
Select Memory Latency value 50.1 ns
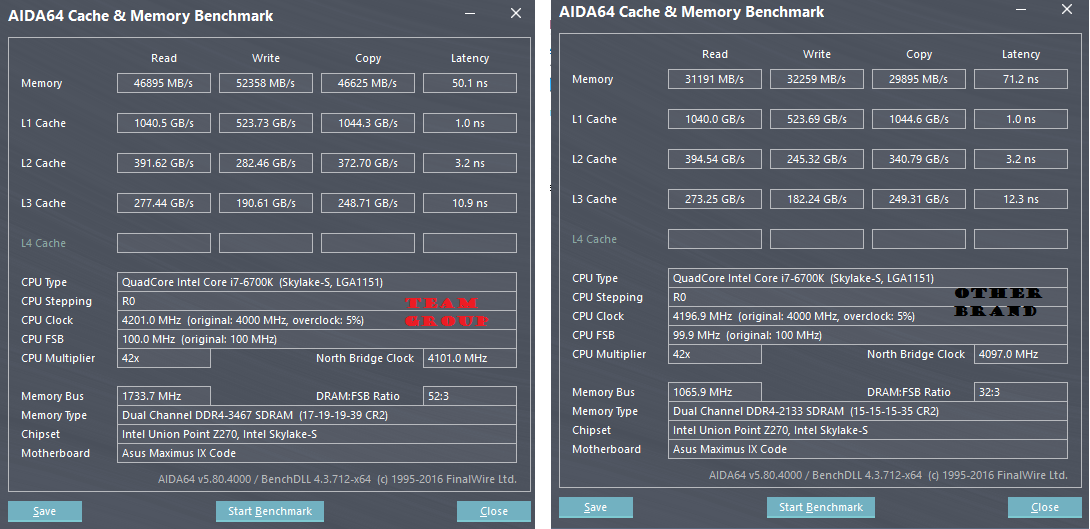click(470, 83)
